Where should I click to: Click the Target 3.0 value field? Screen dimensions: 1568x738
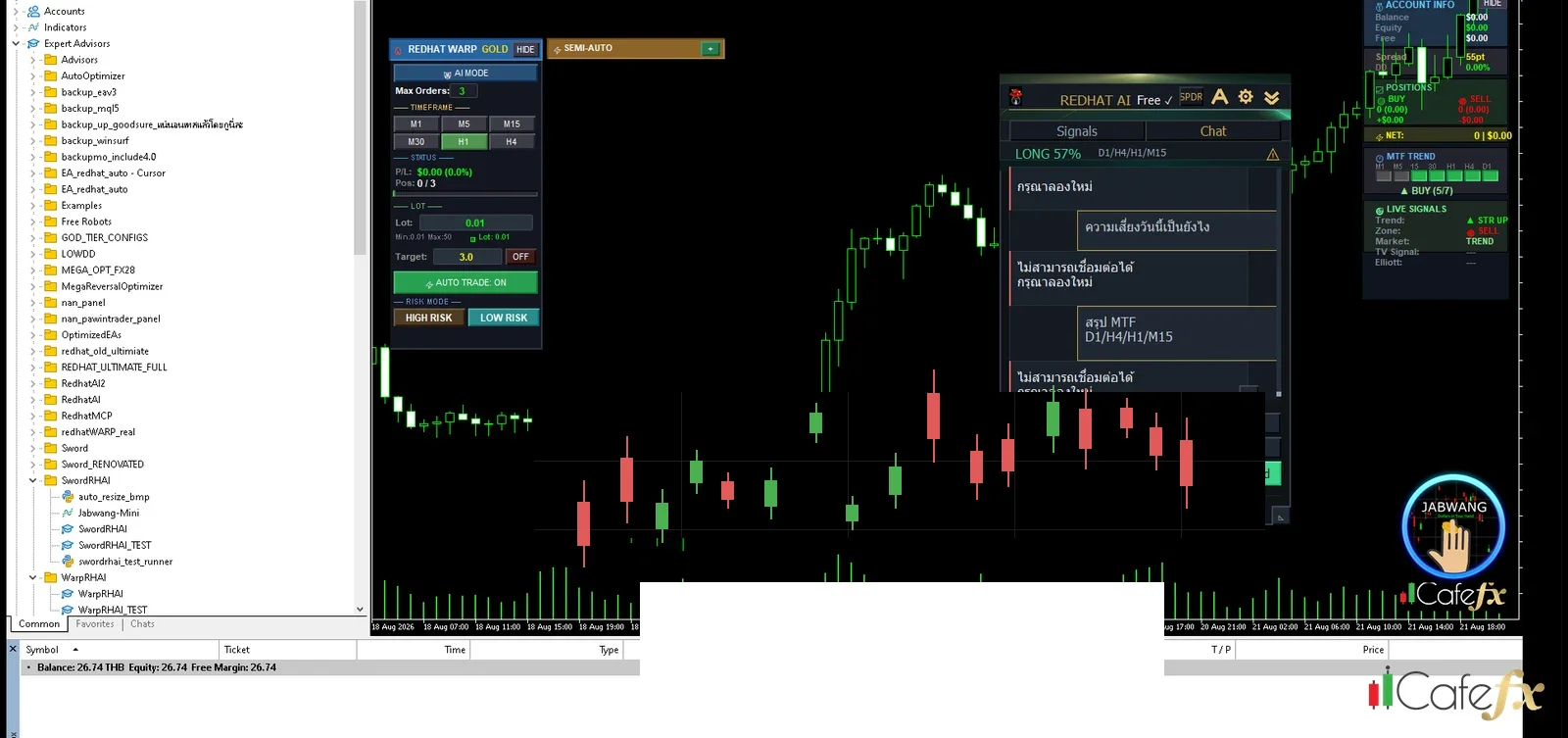(x=466, y=257)
